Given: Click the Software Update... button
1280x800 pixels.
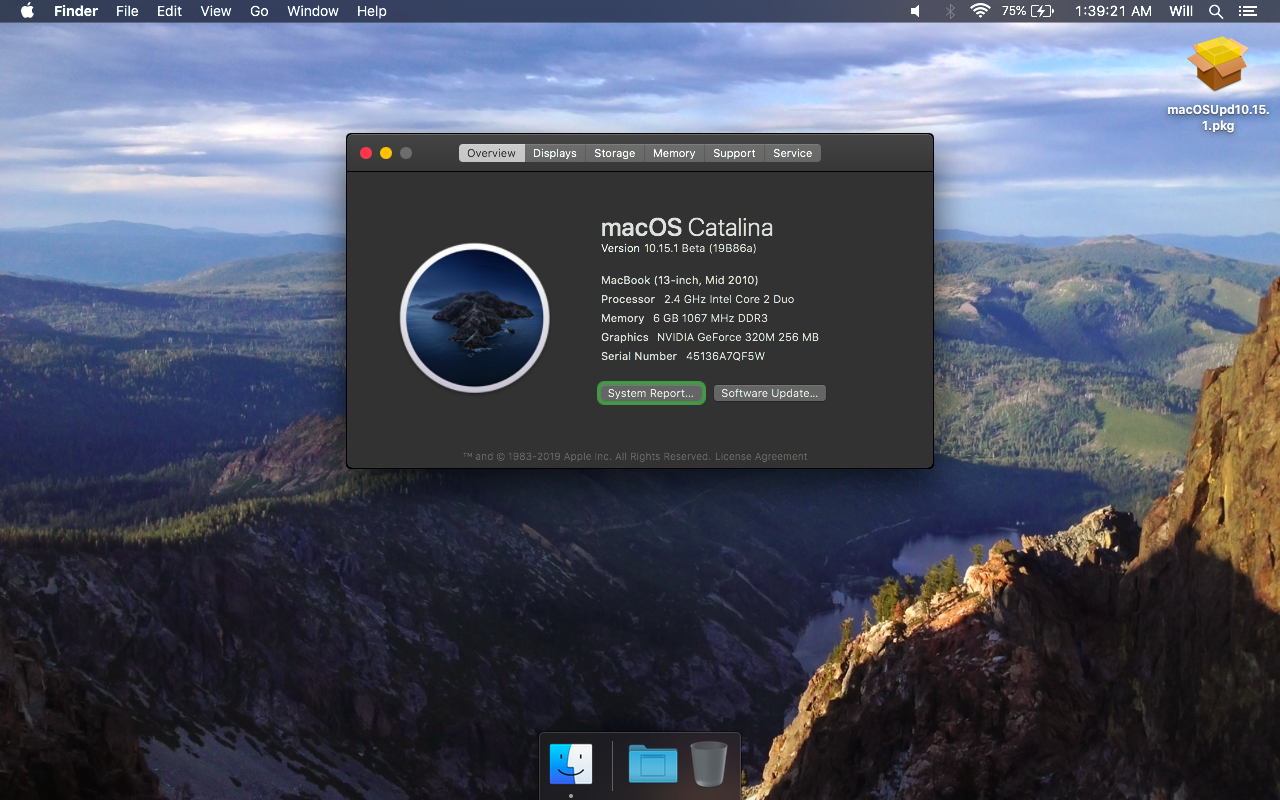Looking at the screenshot, I should click(x=770, y=393).
